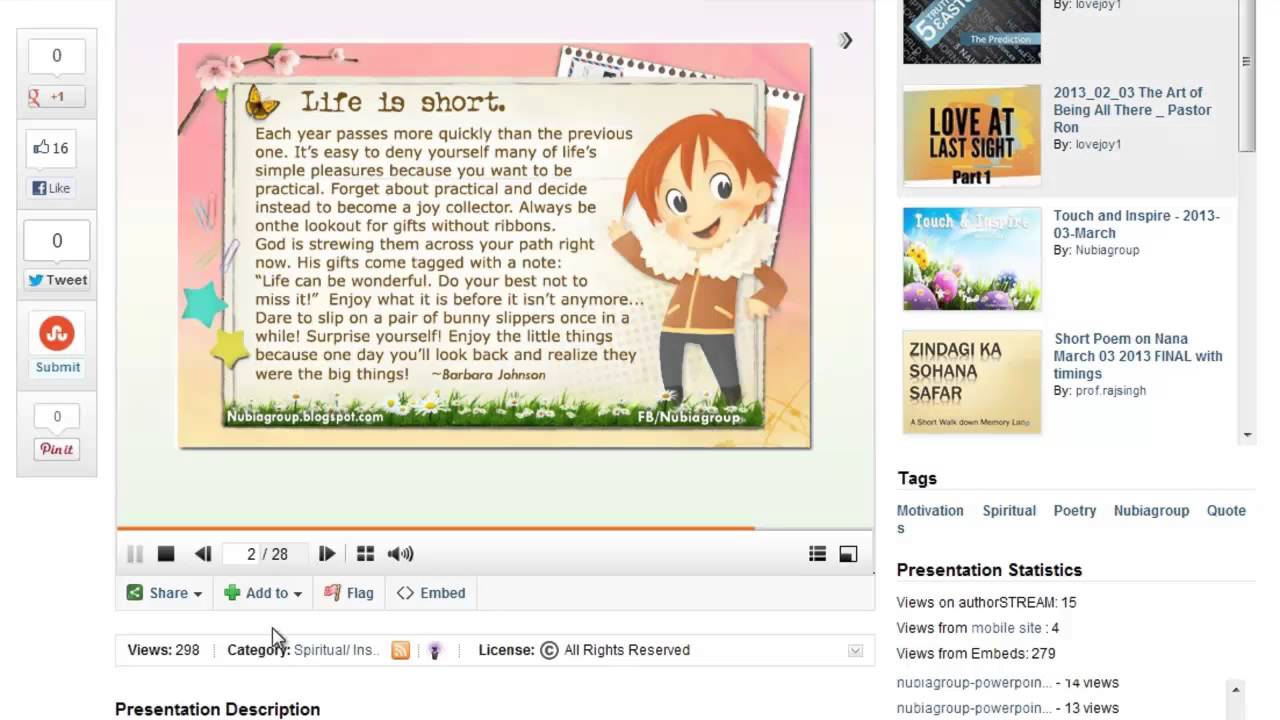1280x720 pixels.
Task: Mute the presentation volume
Action: [x=400, y=554]
